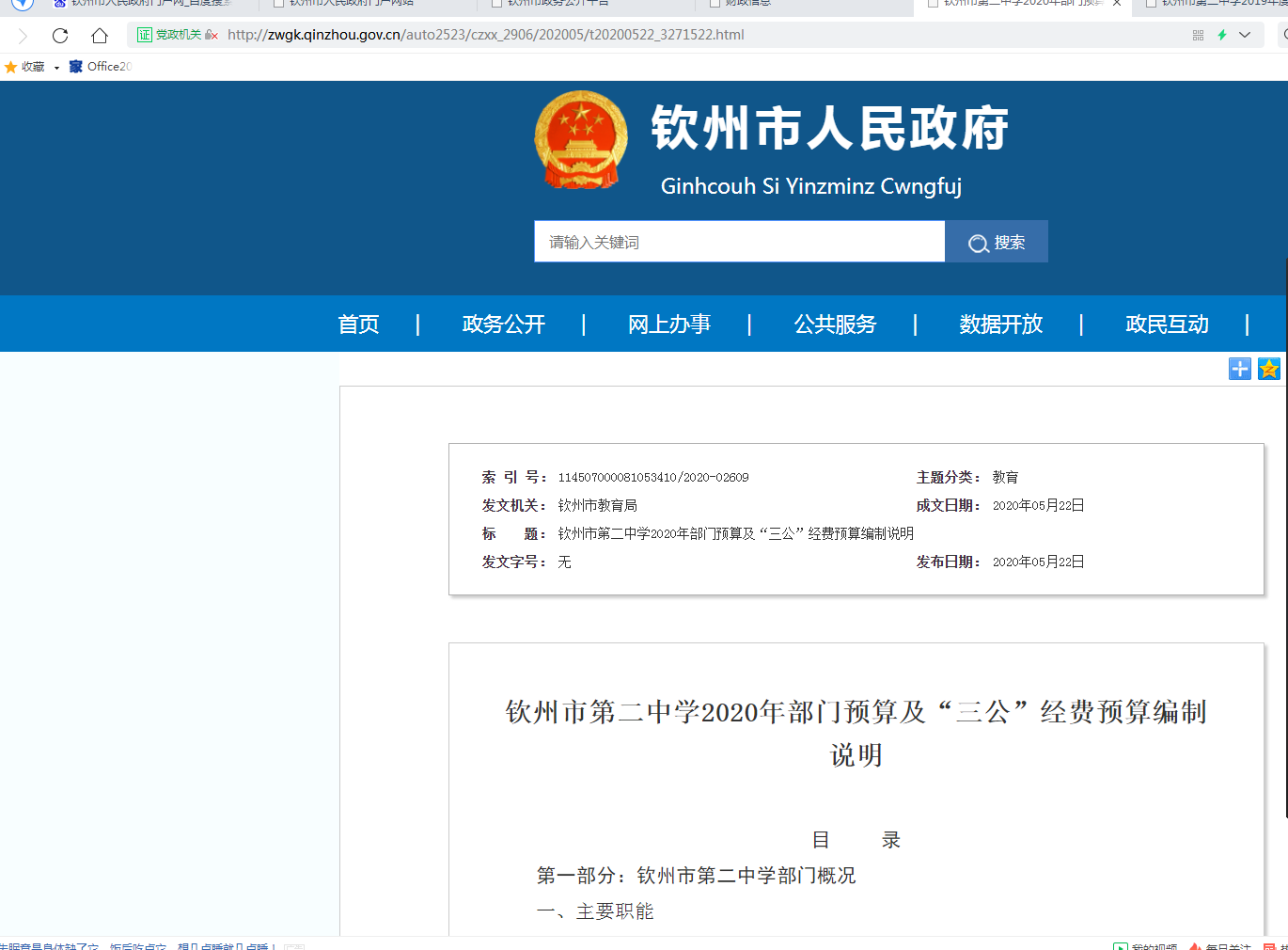Open the QR code icon in the address bar
The width and height of the screenshot is (1288, 950).
click(1197, 35)
